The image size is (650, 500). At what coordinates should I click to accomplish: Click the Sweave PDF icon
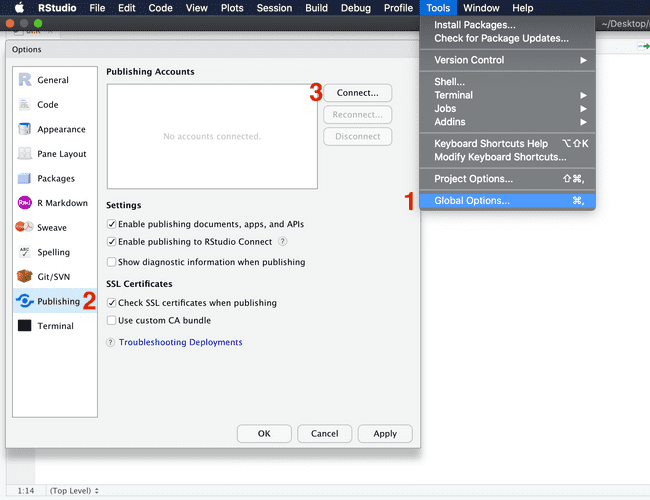24,227
